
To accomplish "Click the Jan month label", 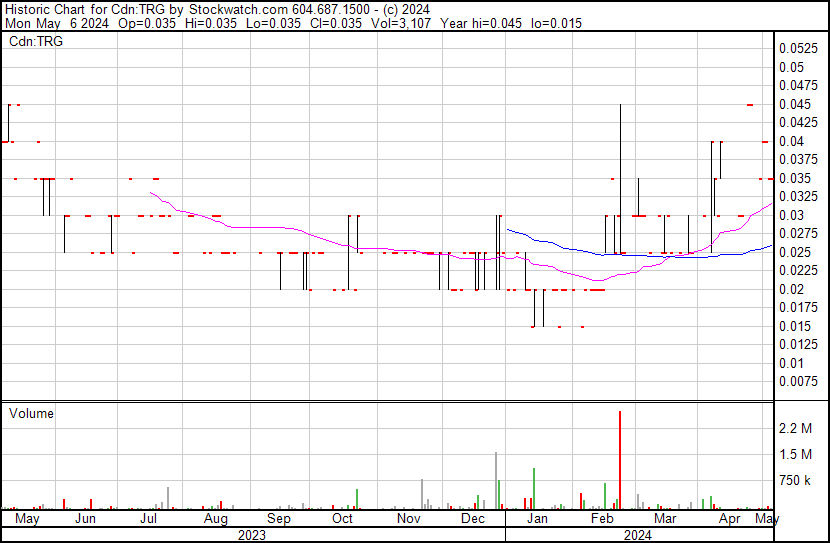I will pyautogui.click(x=537, y=518).
